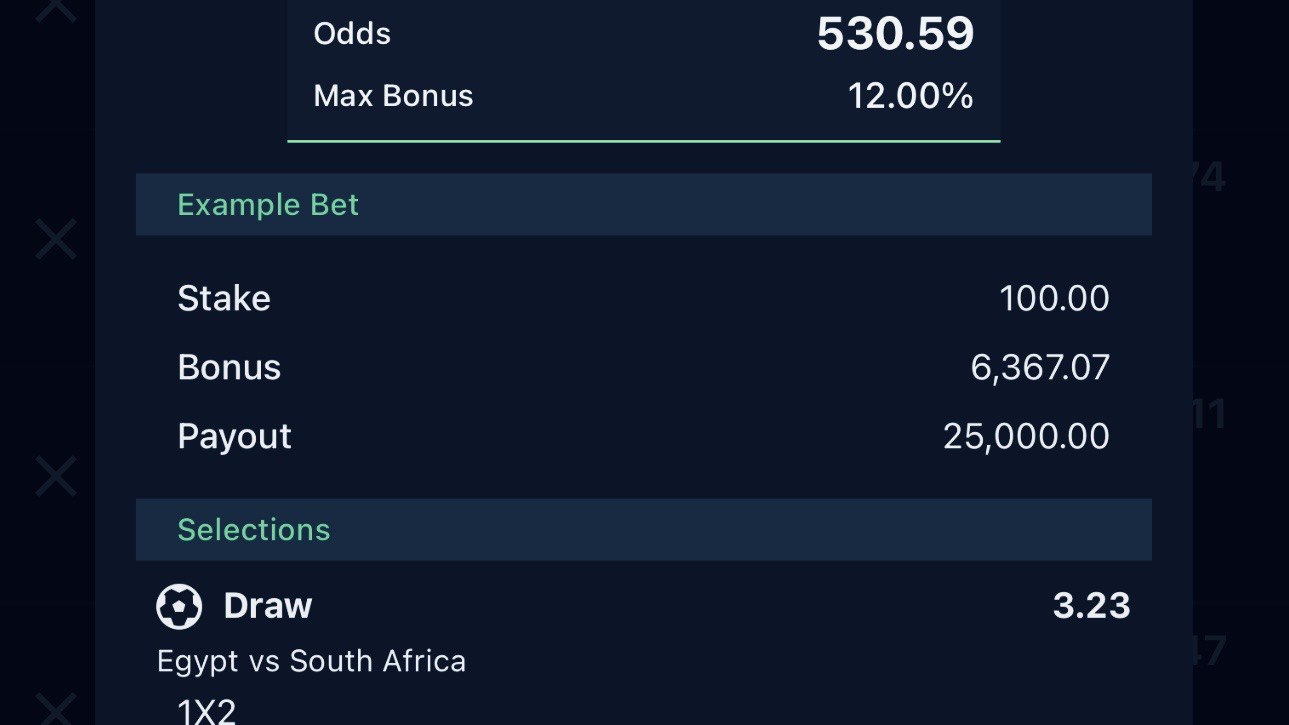Viewport: 1289px width, 725px height.
Task: Click the soccer ball icon beside Draw
Action: 179,606
